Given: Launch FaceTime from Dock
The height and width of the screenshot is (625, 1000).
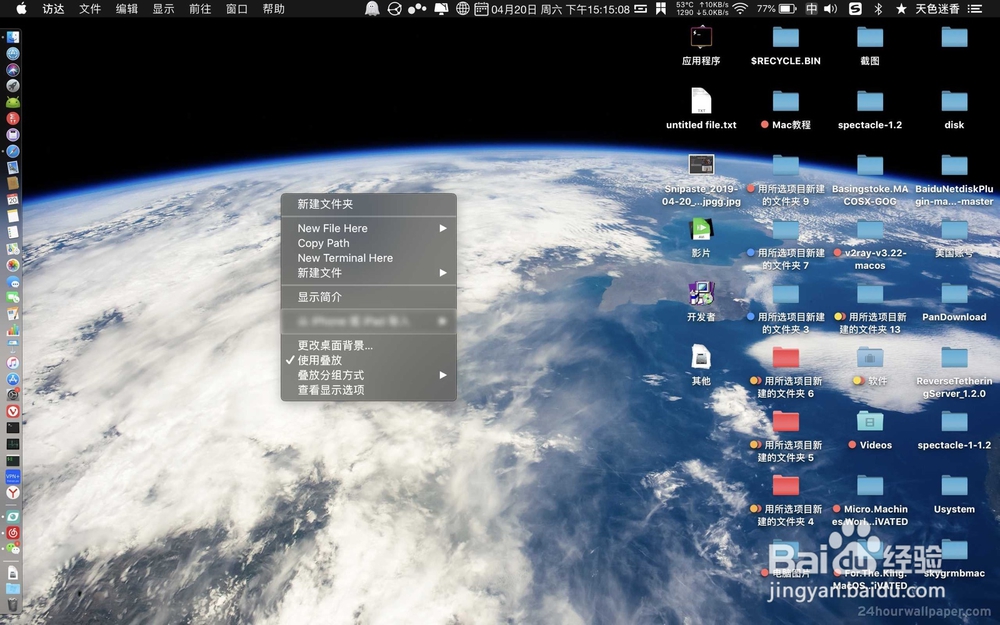Looking at the screenshot, I should (x=13, y=297).
